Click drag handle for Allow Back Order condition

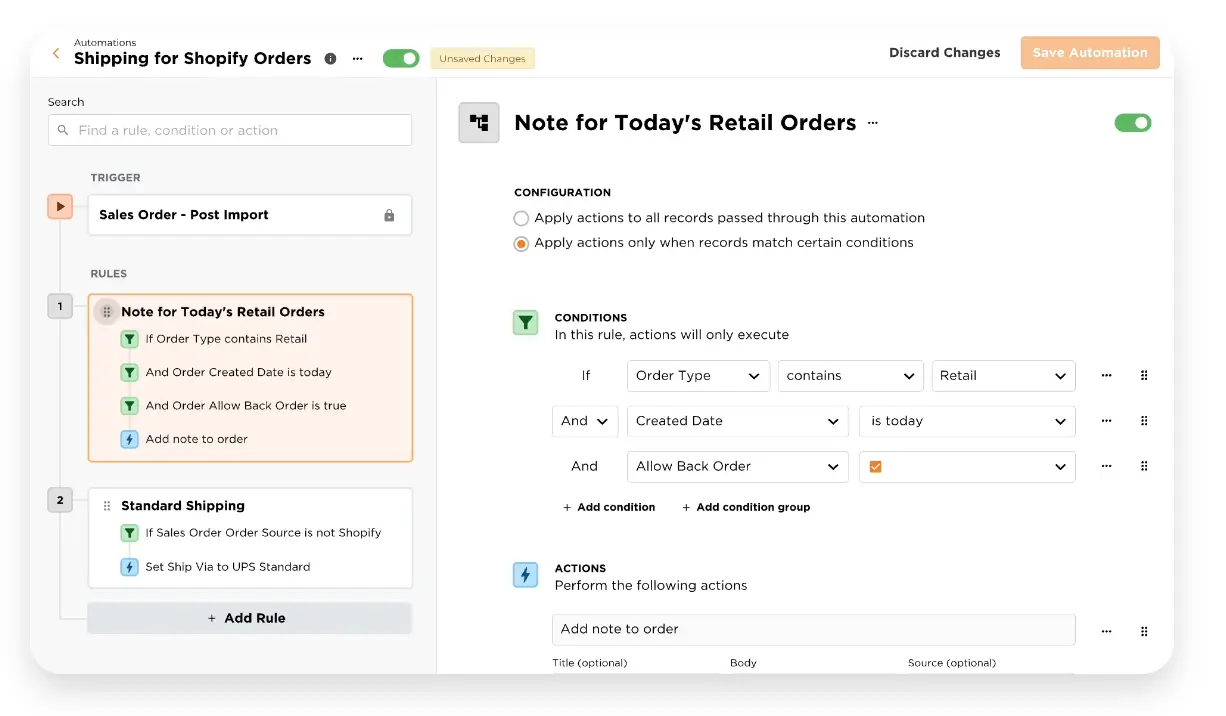tap(1144, 466)
